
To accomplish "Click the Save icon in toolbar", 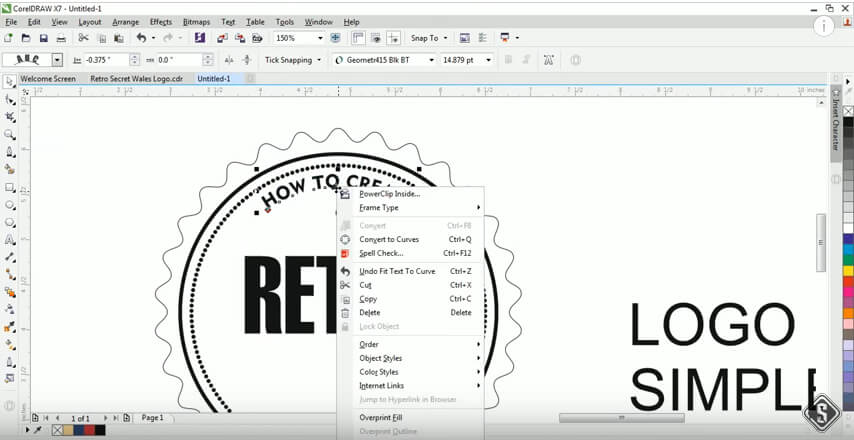I will (x=43, y=38).
